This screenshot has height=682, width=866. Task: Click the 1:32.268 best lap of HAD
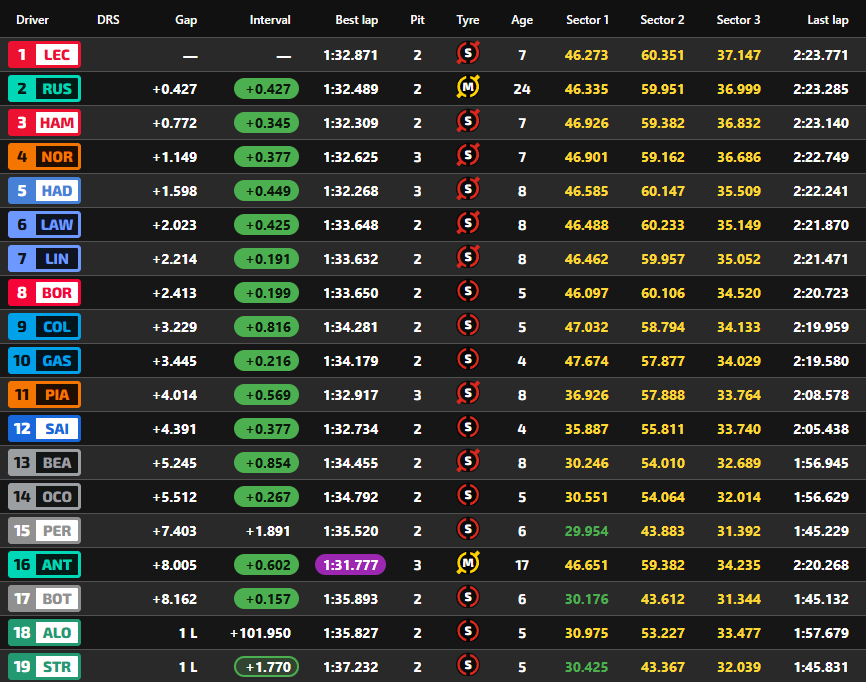351,191
